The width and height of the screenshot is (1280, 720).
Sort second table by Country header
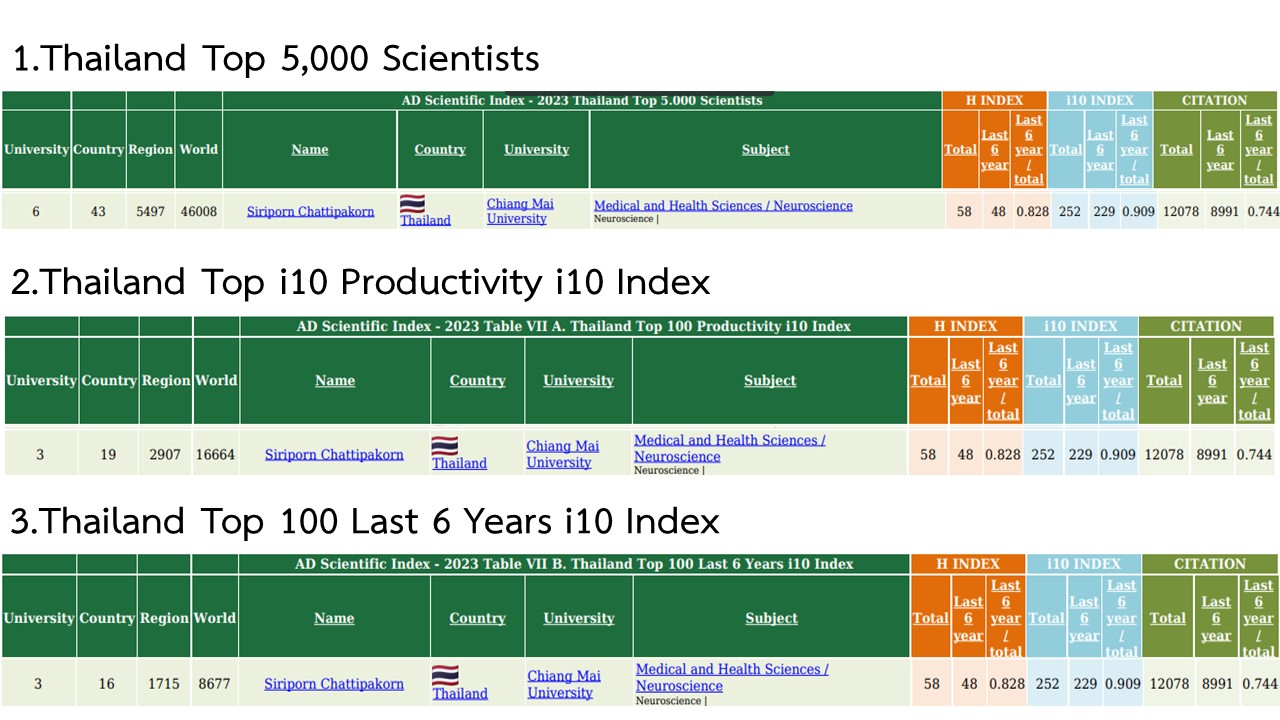(x=478, y=380)
